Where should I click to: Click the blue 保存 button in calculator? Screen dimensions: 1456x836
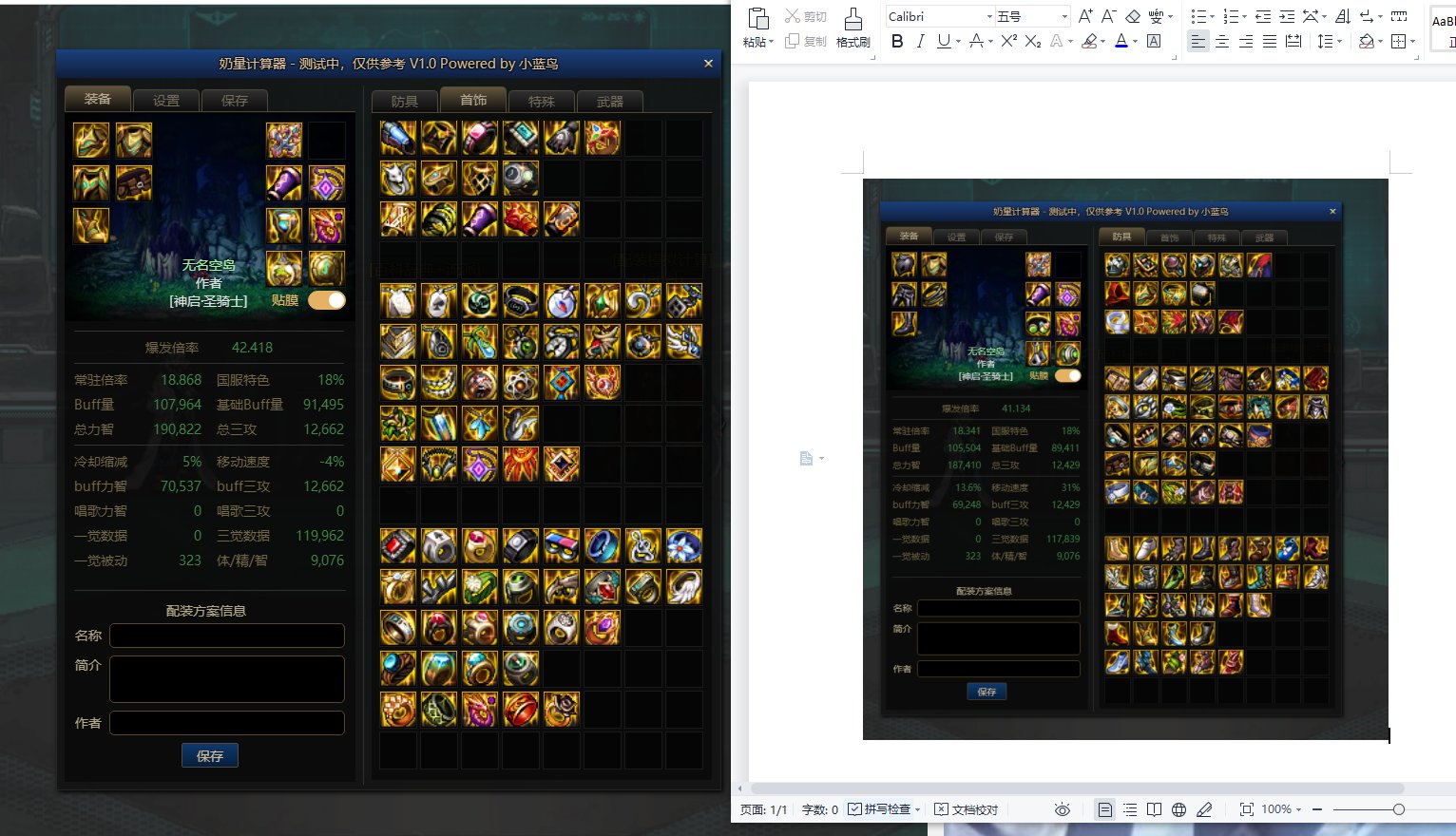pos(210,756)
